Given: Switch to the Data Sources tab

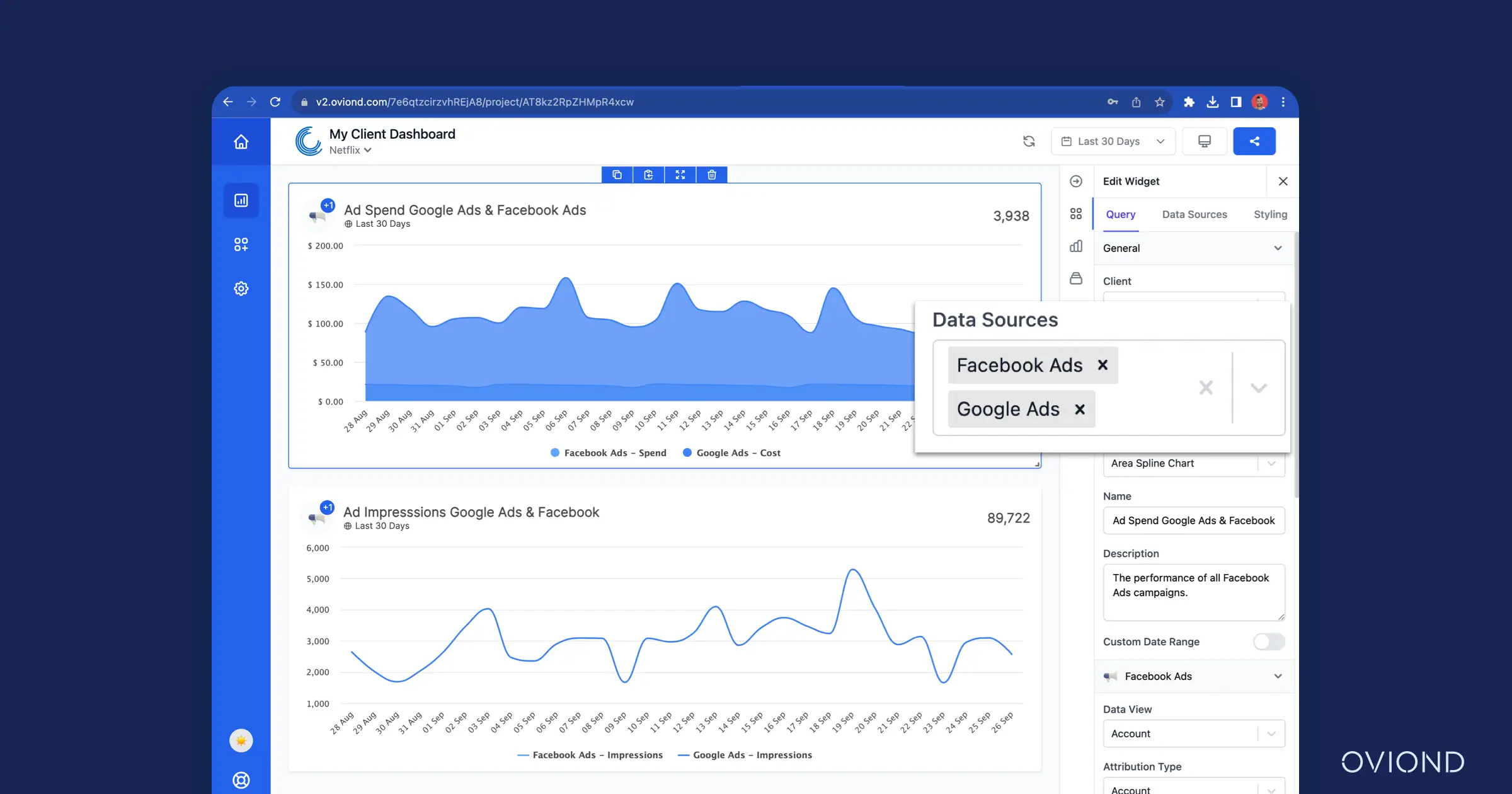Looking at the screenshot, I should pyautogui.click(x=1194, y=214).
